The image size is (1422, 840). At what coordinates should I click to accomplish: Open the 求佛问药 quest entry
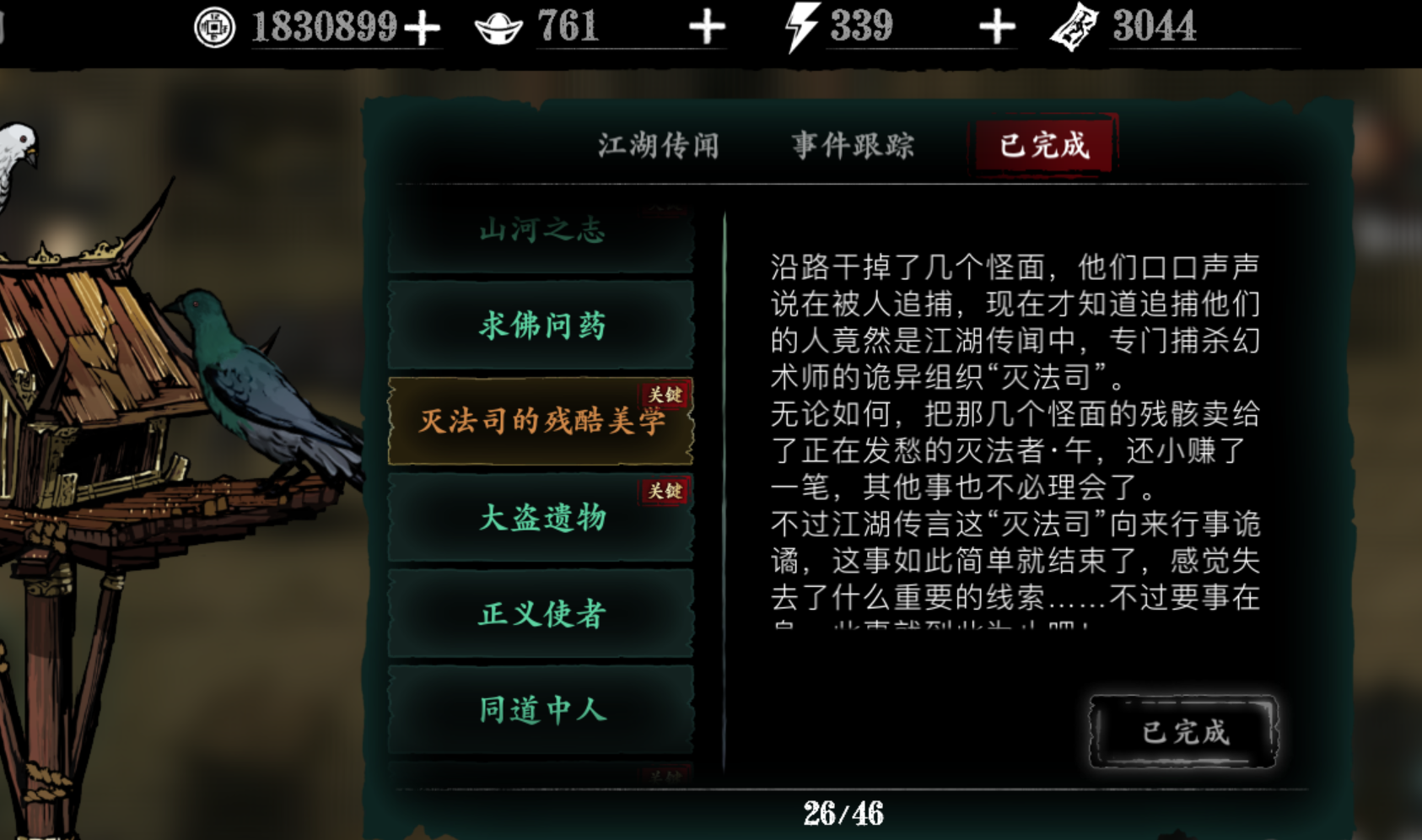[x=541, y=326]
